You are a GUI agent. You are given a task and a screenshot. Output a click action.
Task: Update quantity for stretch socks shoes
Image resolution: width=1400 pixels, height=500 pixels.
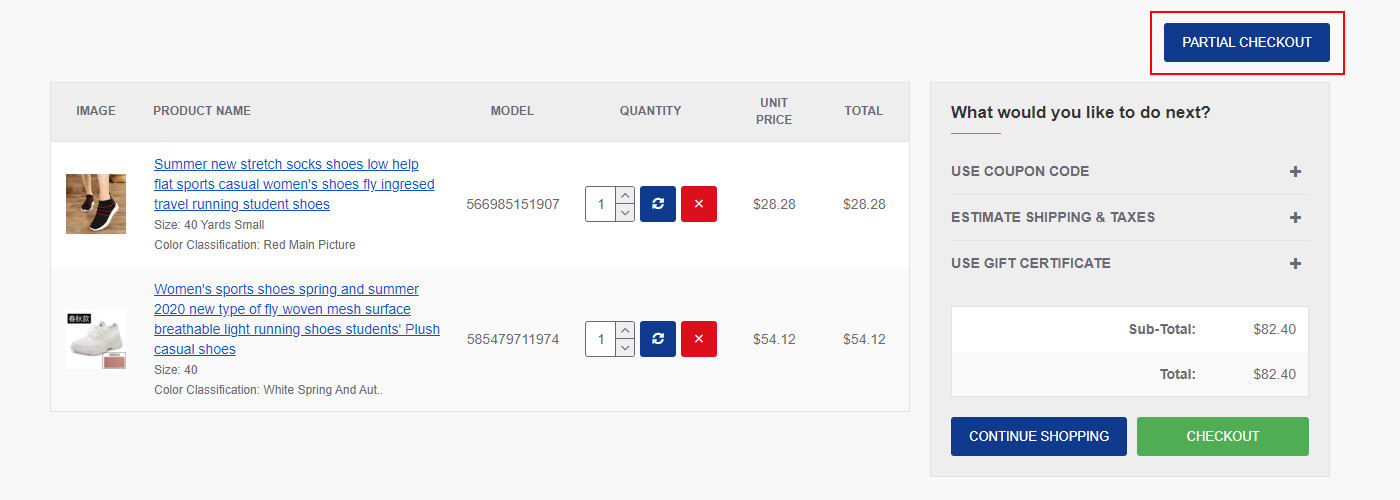pos(658,204)
